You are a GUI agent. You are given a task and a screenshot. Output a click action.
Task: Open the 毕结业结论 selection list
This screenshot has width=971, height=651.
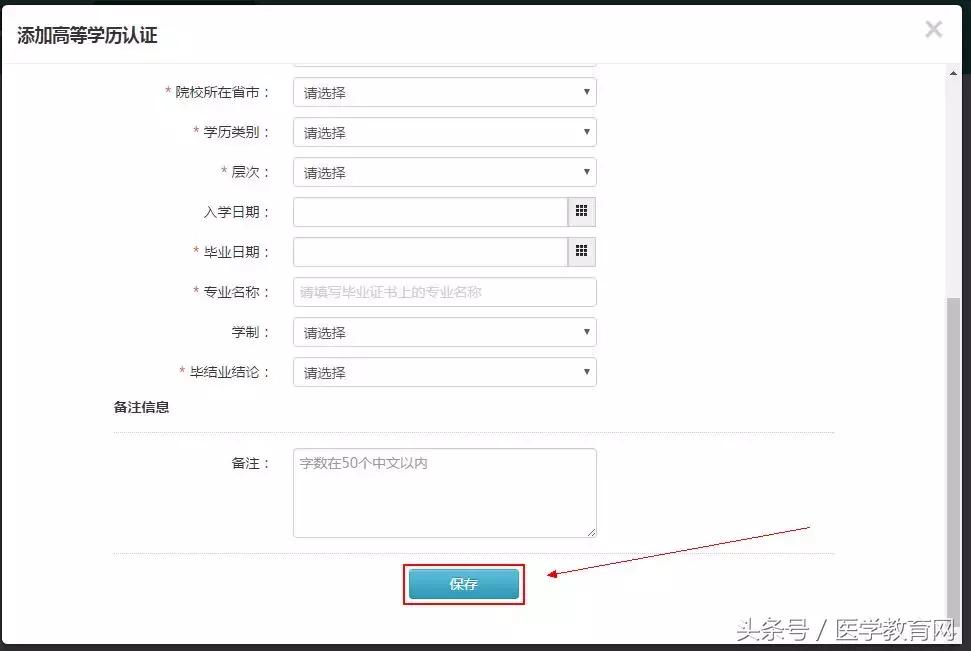click(x=440, y=371)
